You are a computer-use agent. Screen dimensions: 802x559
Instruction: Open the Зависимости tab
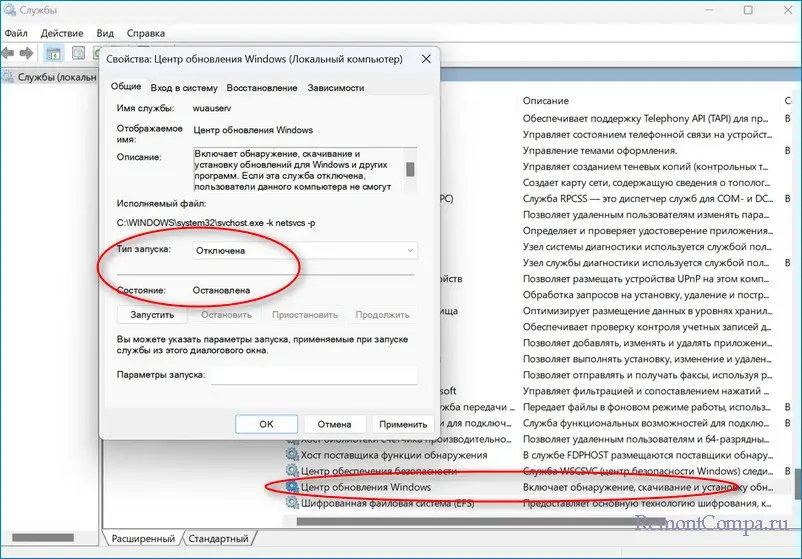coord(336,88)
